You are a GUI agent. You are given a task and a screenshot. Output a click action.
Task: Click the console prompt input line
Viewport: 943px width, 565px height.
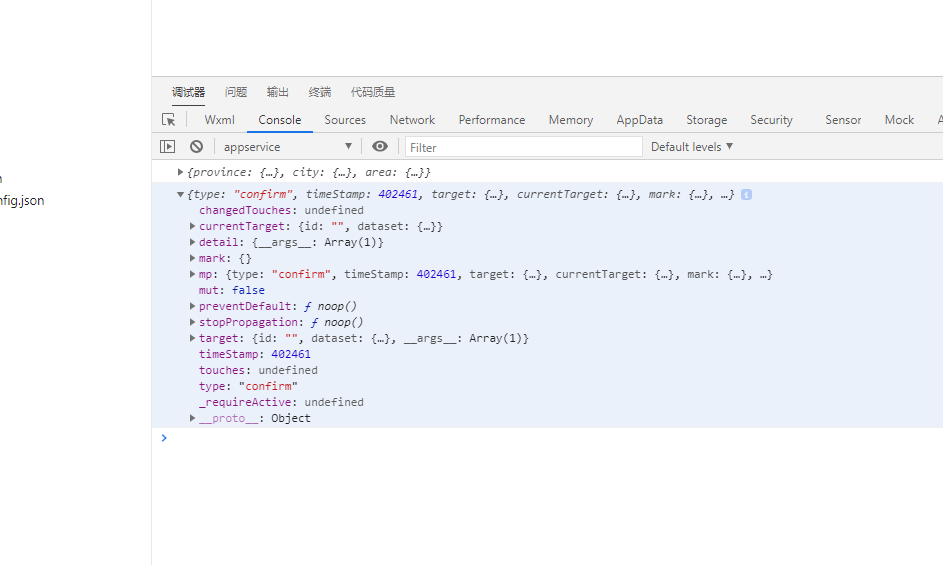[x=550, y=438]
